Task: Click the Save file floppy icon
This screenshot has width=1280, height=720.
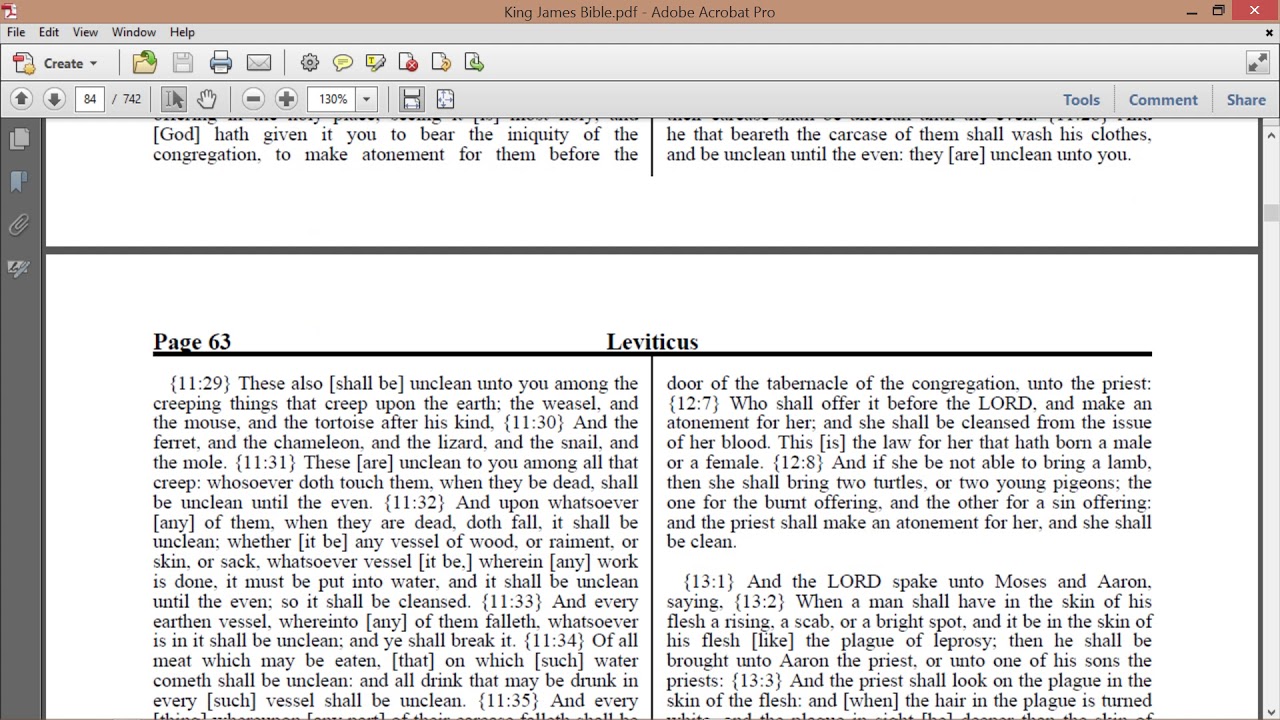Action: pos(183,63)
